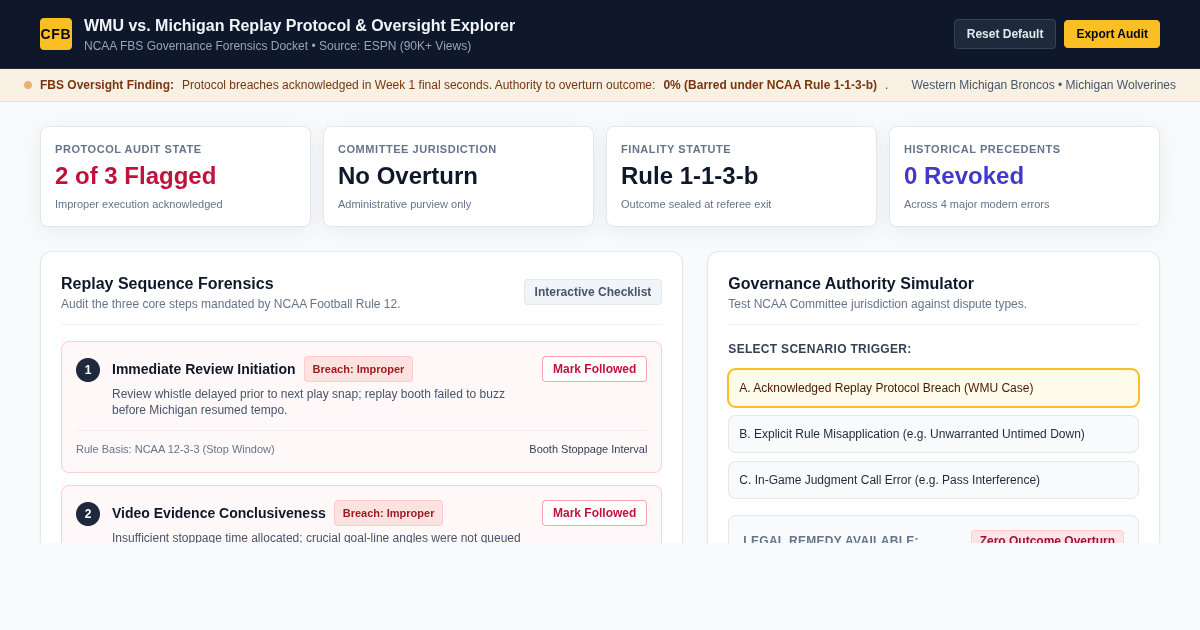Click the Zero Outcome Overturn badge
This screenshot has width=1200, height=630.
click(x=1047, y=538)
